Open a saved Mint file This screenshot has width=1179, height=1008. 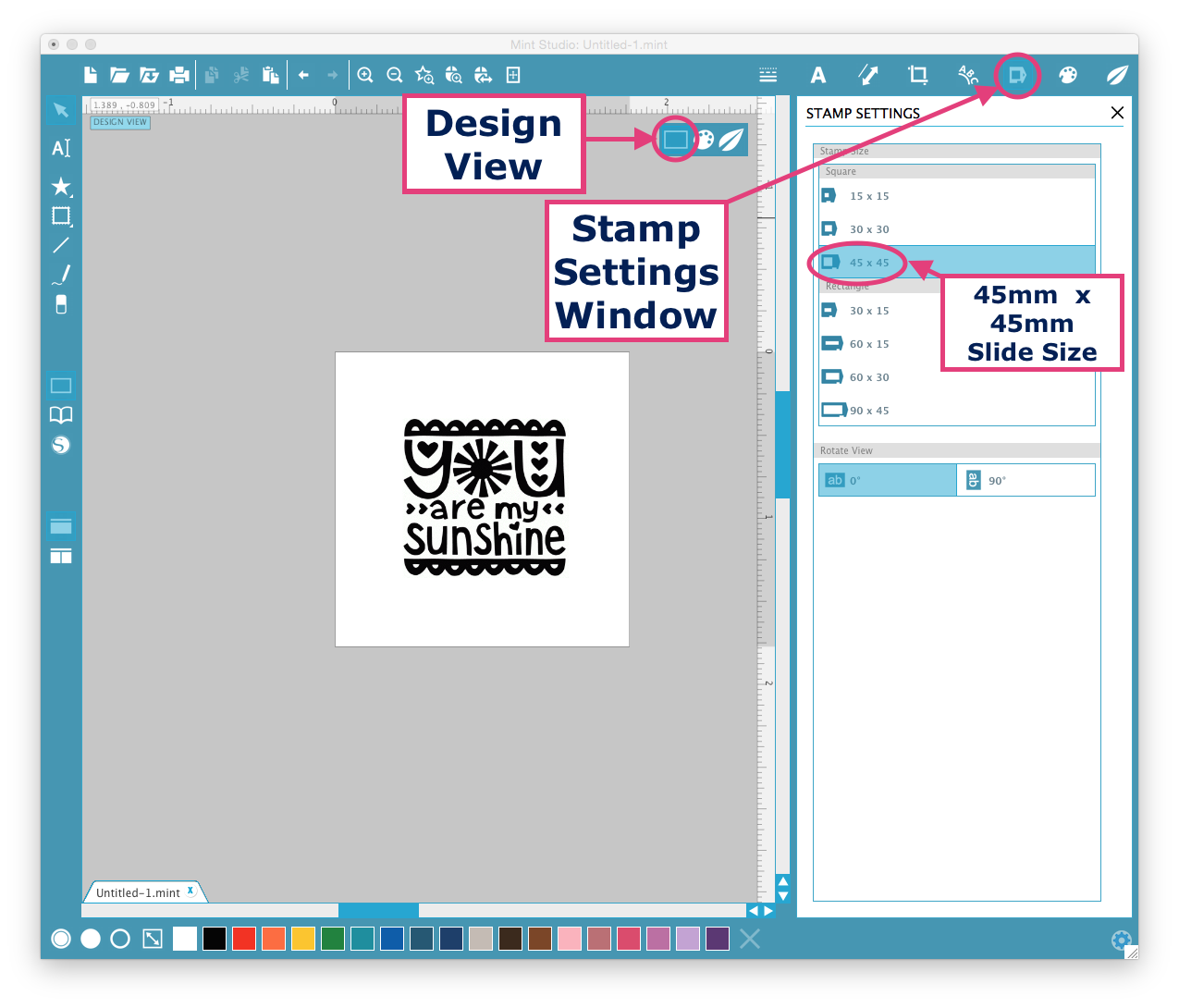point(119,75)
